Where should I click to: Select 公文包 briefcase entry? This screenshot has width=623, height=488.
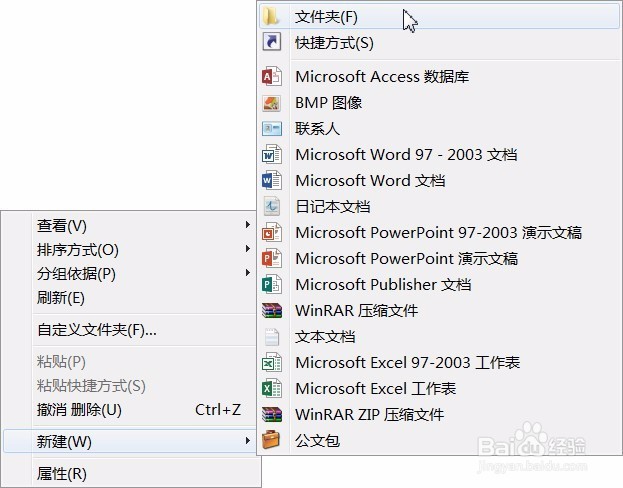pos(439,440)
